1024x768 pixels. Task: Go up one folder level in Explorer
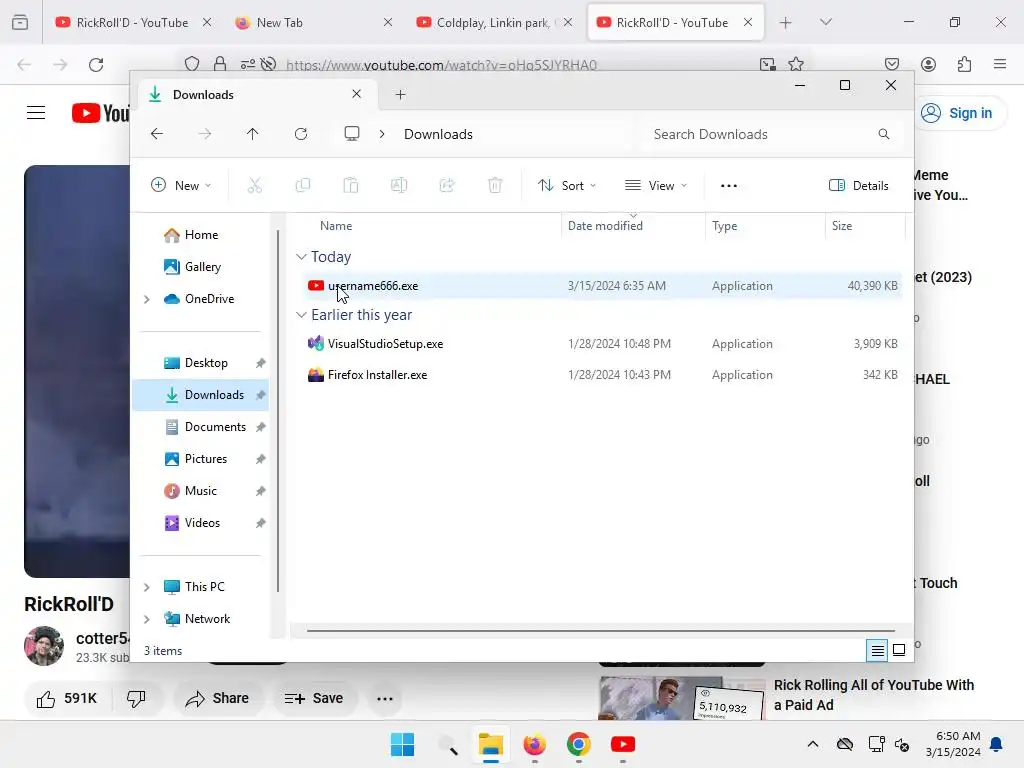tap(252, 134)
